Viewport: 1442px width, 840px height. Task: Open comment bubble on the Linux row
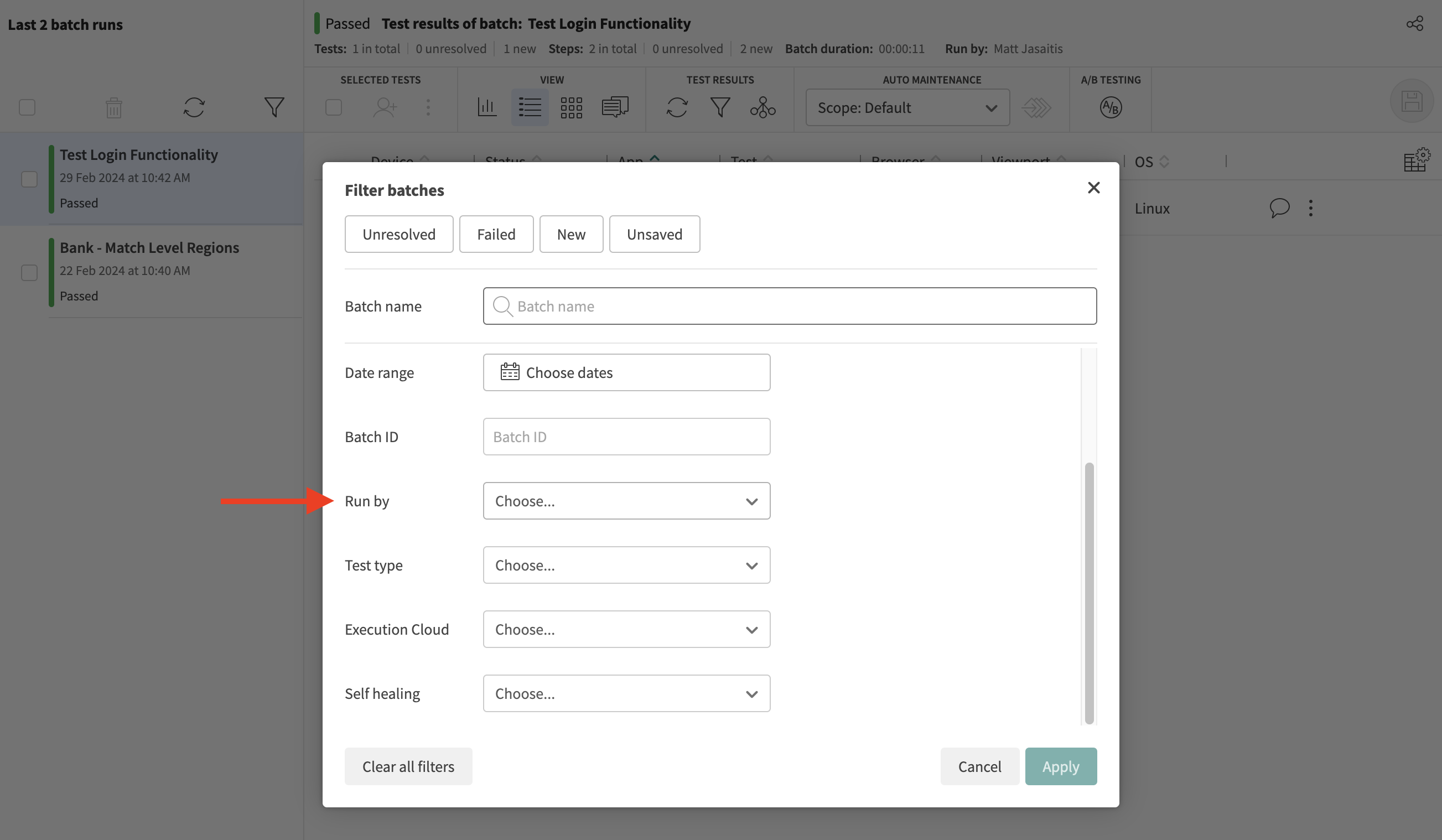click(x=1279, y=208)
